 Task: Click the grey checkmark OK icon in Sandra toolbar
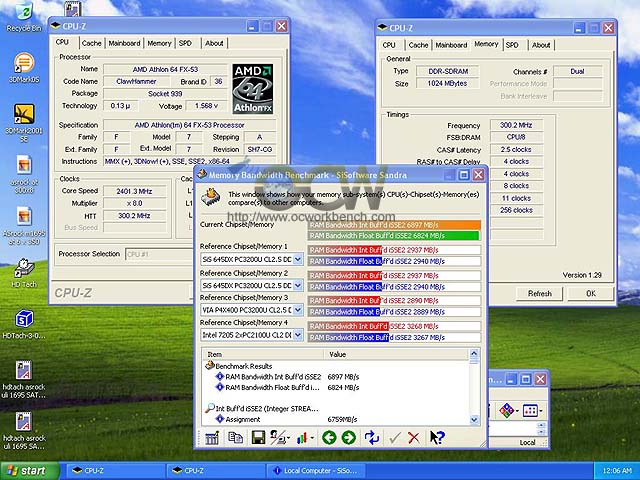click(394, 438)
